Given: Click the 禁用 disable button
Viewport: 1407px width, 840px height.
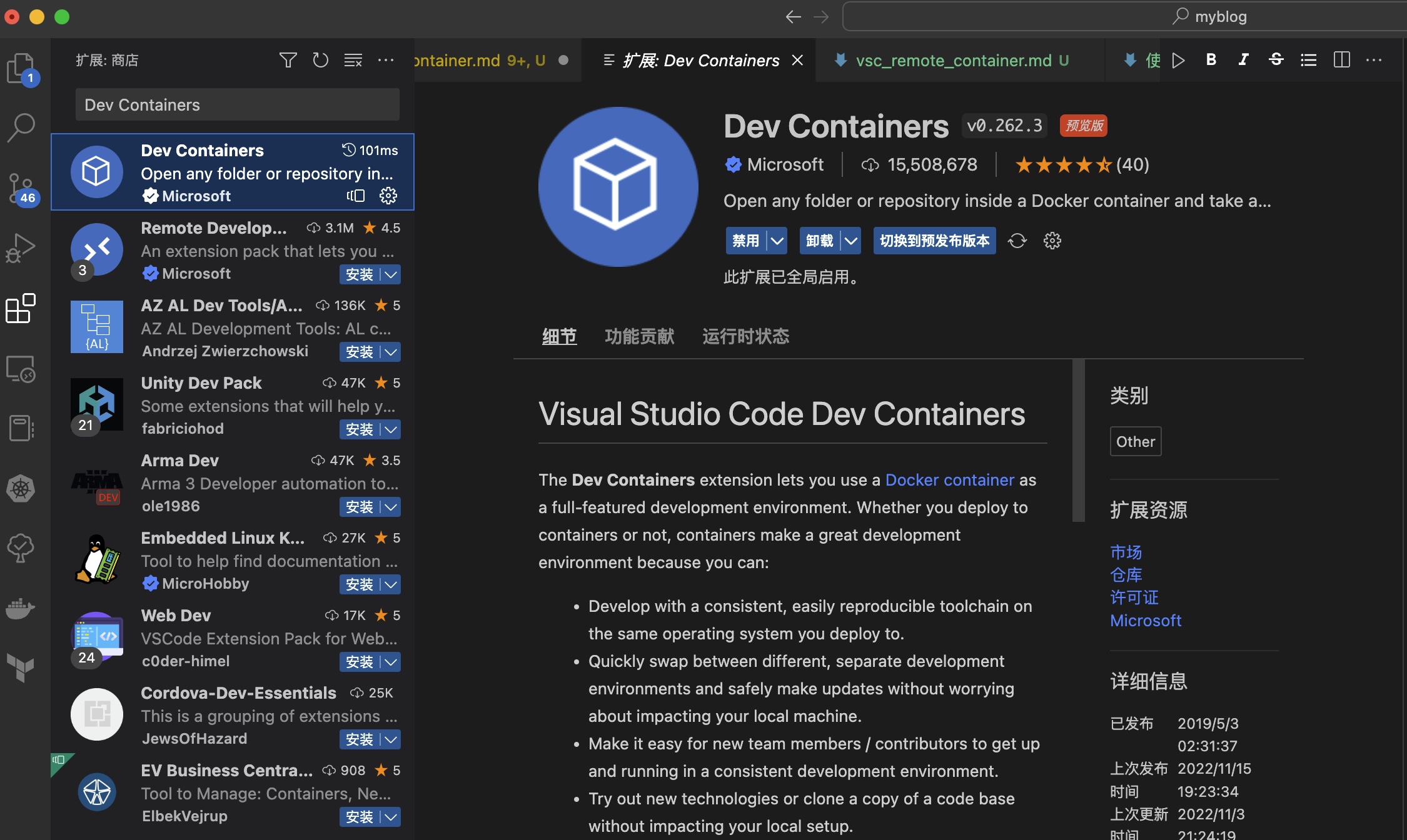Looking at the screenshot, I should click(x=746, y=241).
